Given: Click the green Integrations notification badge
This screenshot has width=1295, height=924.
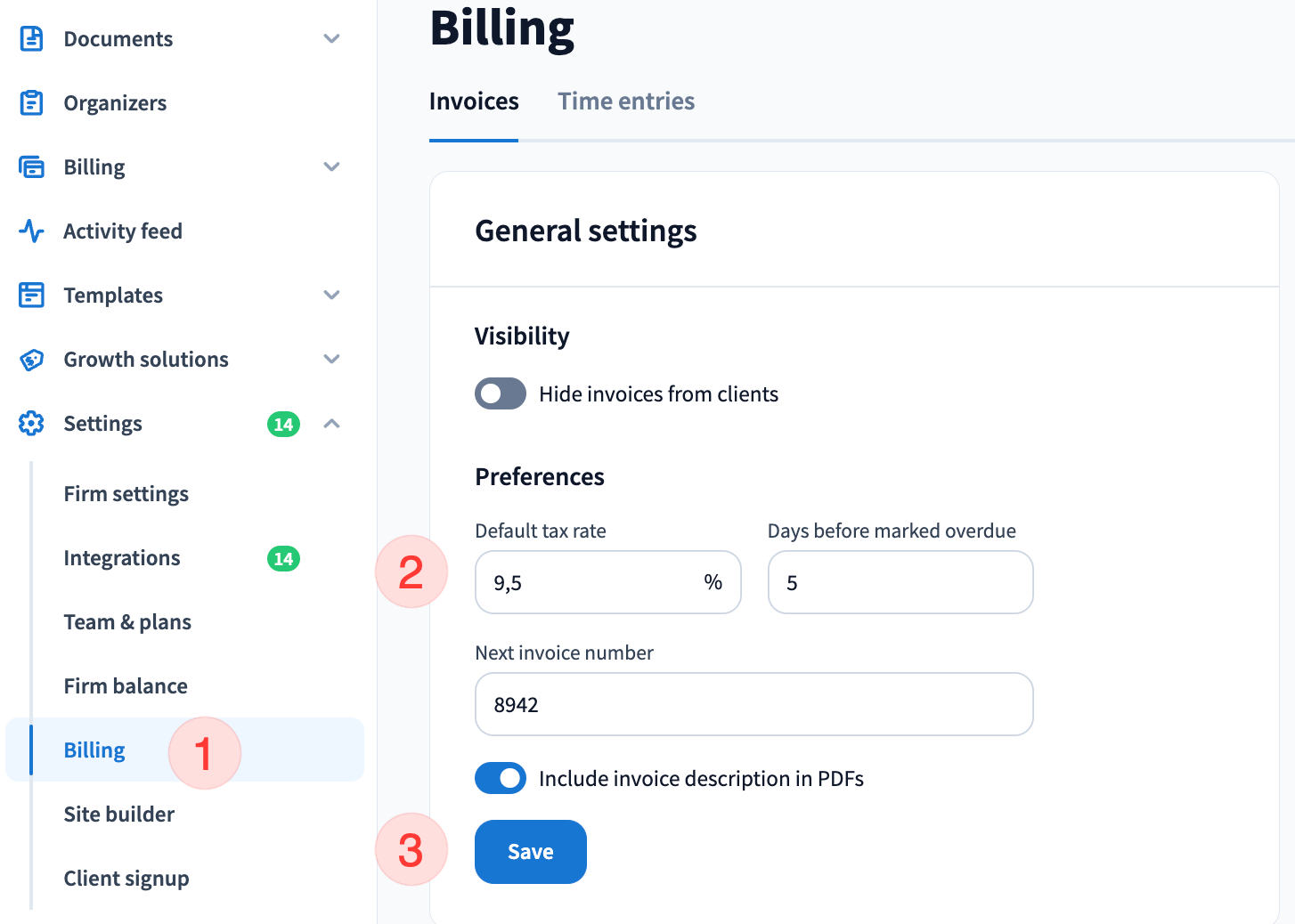Looking at the screenshot, I should (283, 559).
